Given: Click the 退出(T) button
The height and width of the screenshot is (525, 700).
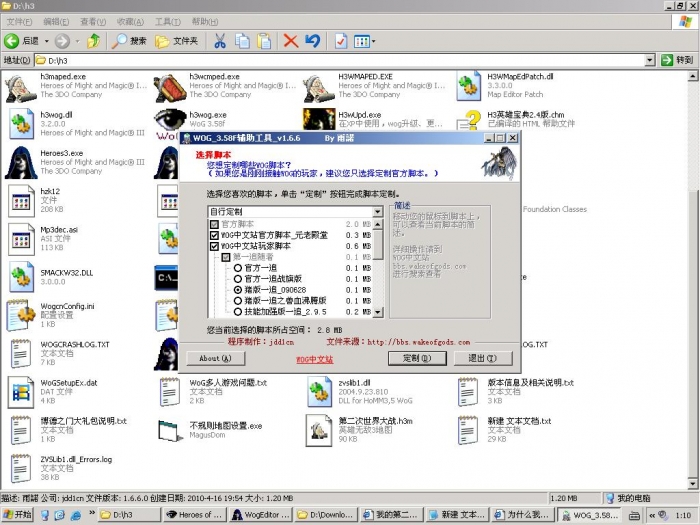Looking at the screenshot, I should (483, 358).
